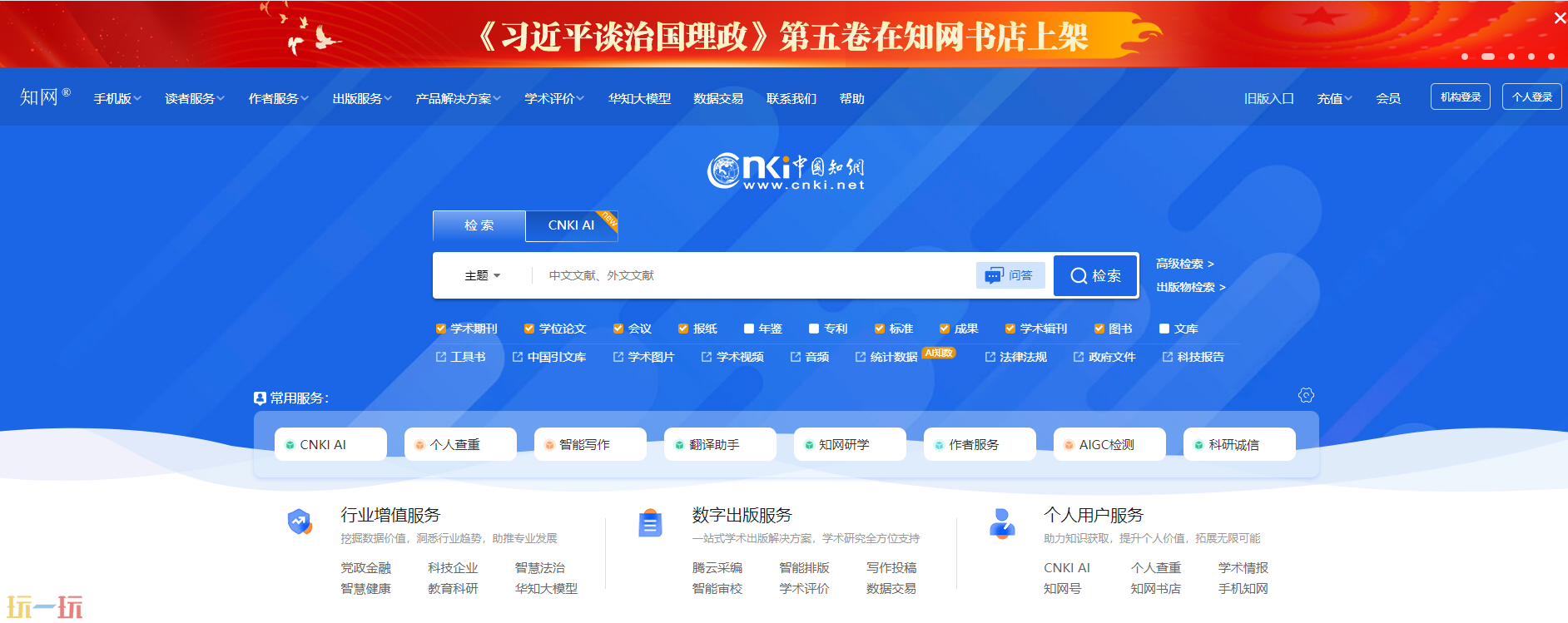Switch to the 检索 tab
This screenshot has height=623, width=1568.
click(479, 225)
